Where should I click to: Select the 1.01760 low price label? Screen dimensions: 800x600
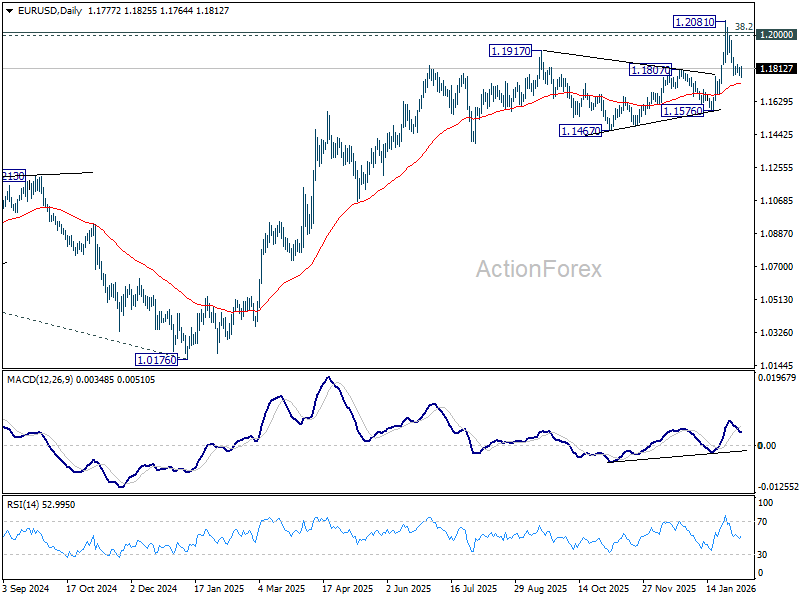(157, 360)
